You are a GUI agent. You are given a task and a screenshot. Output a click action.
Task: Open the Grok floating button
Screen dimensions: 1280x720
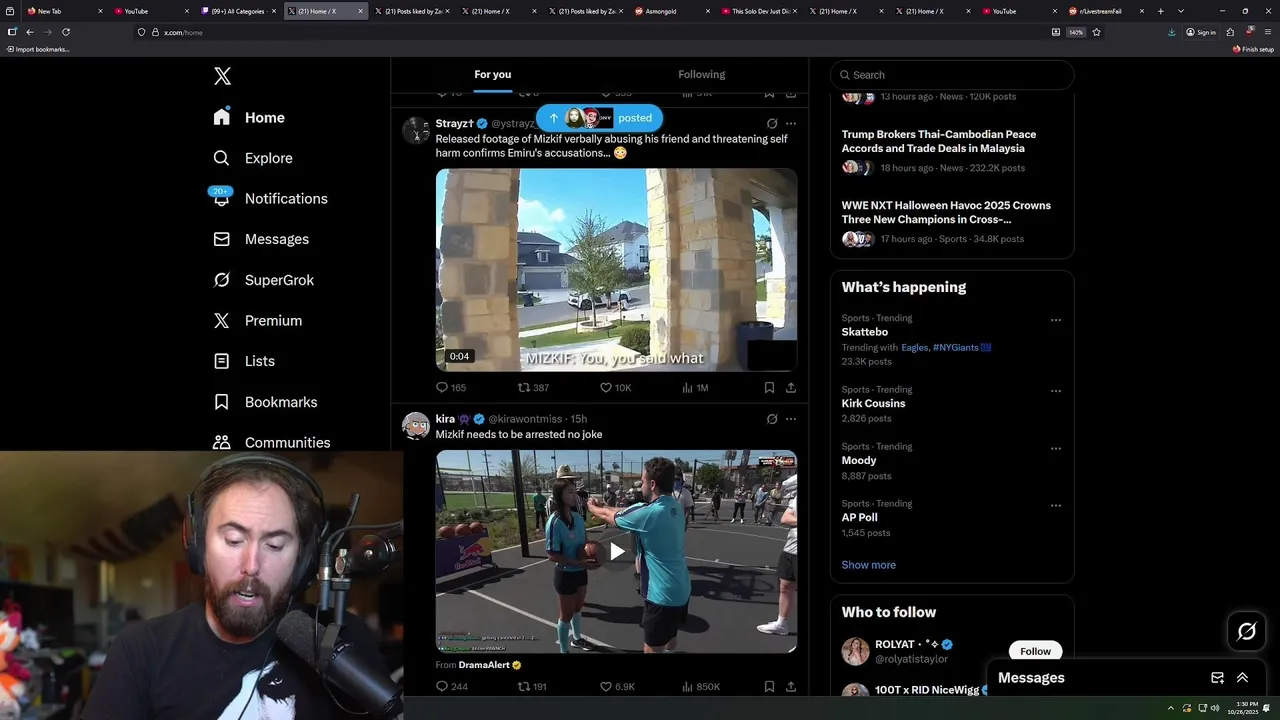point(1246,631)
